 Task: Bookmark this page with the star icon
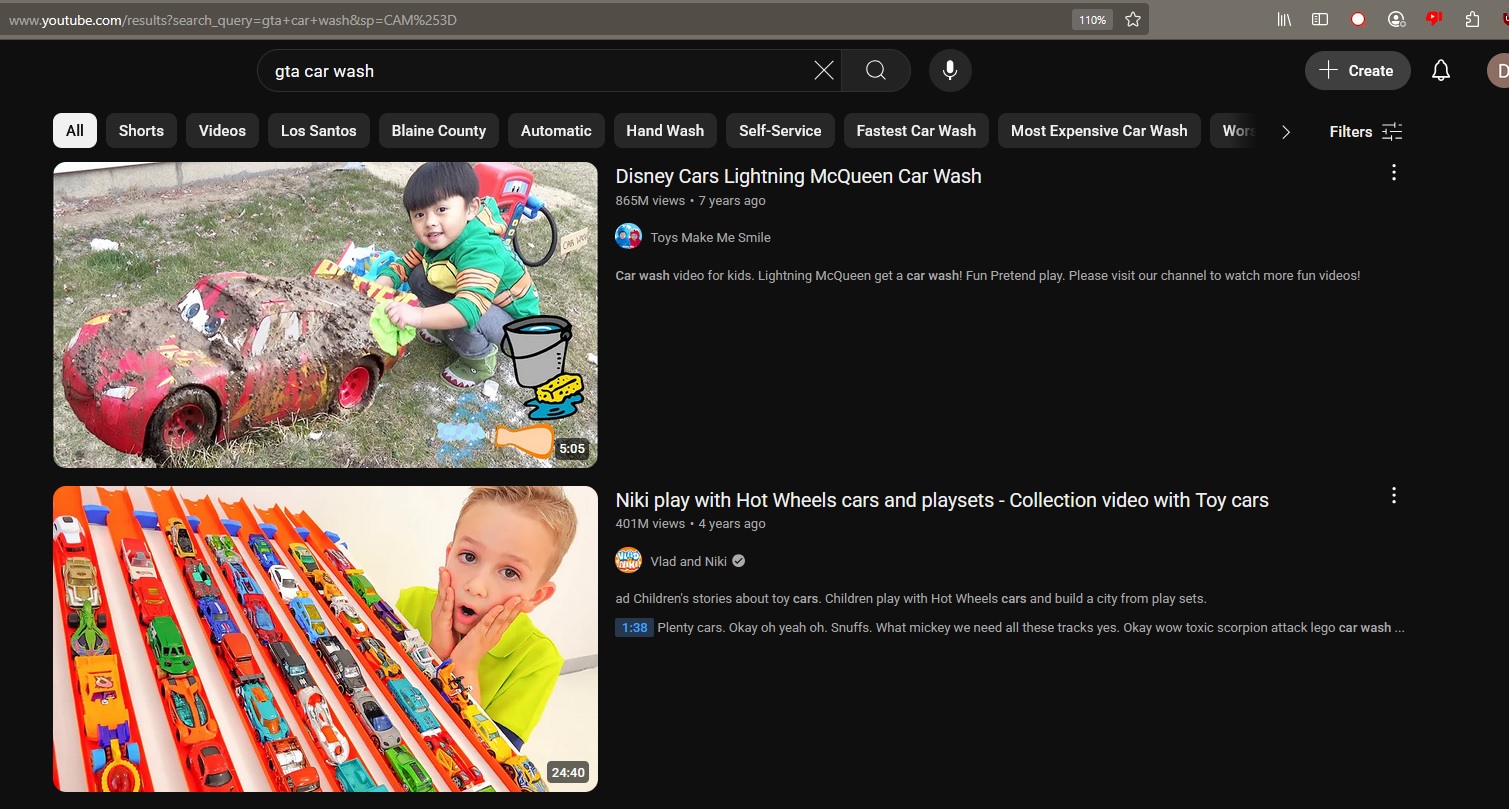(x=1133, y=19)
